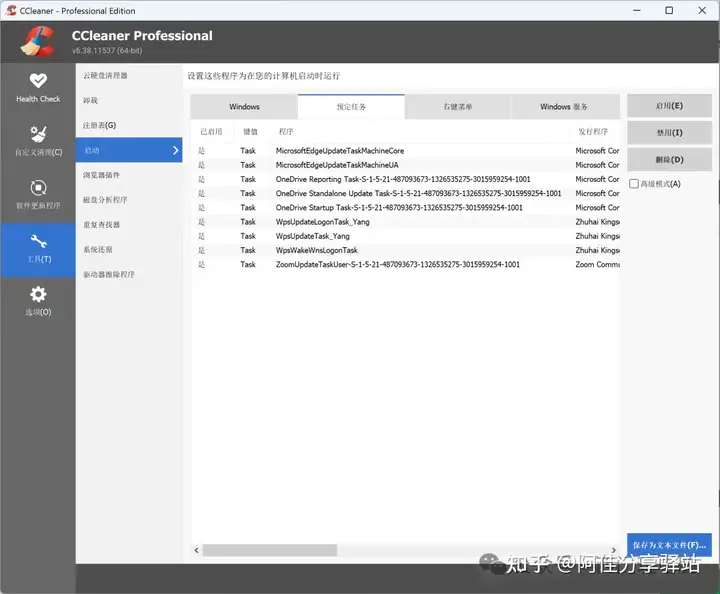Sort by the Publisher (发行程序) column header
This screenshot has height=594, width=720.
pyautogui.click(x=594, y=132)
